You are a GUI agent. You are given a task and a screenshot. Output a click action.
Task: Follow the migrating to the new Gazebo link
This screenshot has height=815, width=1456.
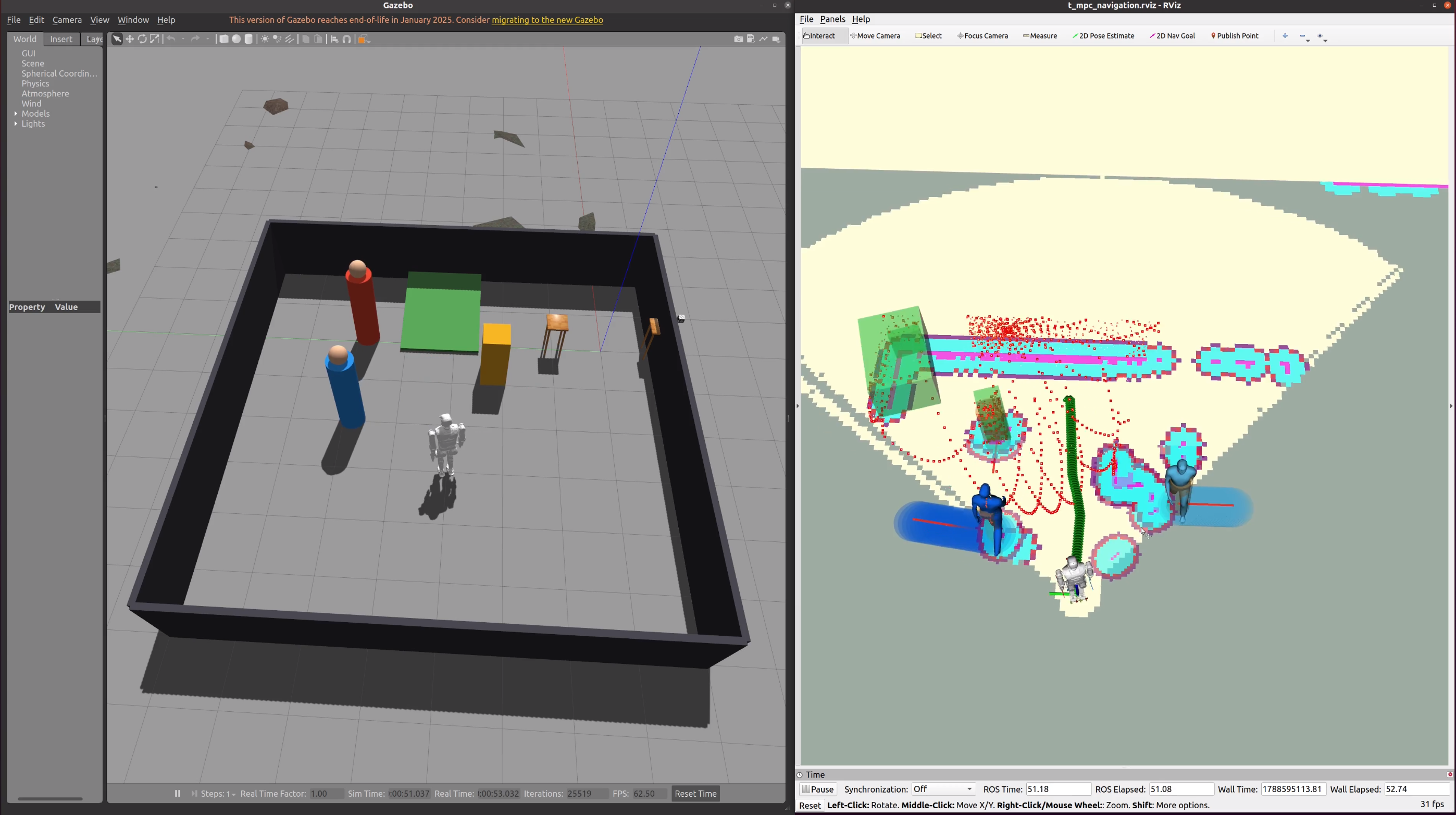[547, 20]
